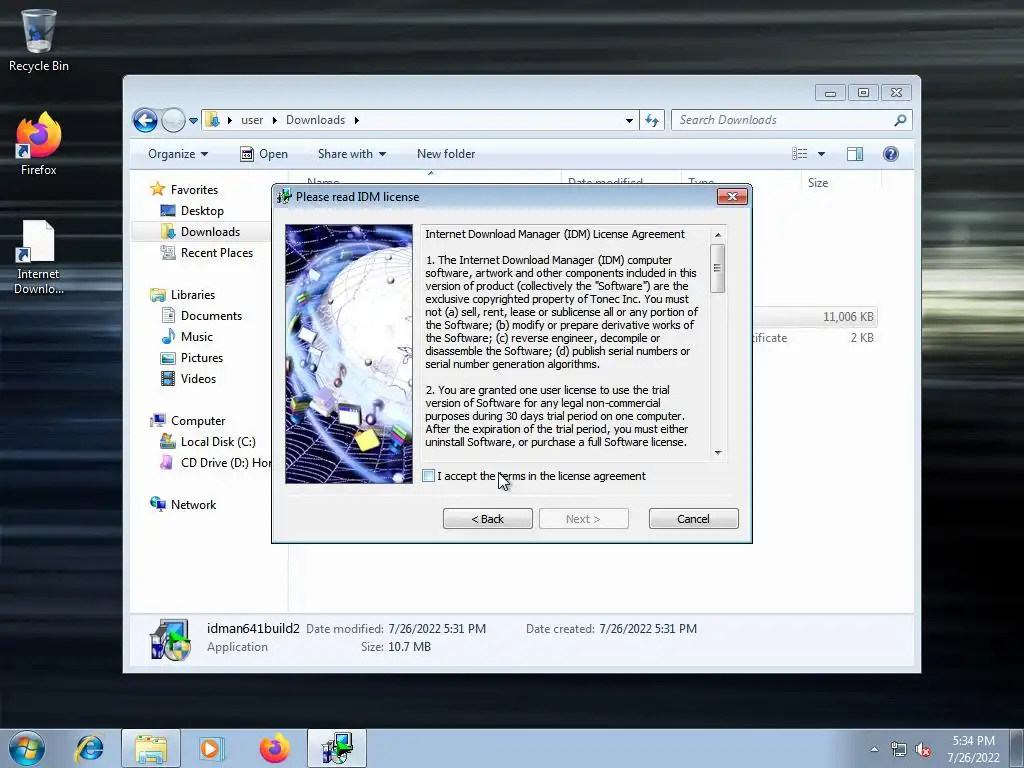Click the user breadcrumb in address bar
1024x768 pixels.
252,120
